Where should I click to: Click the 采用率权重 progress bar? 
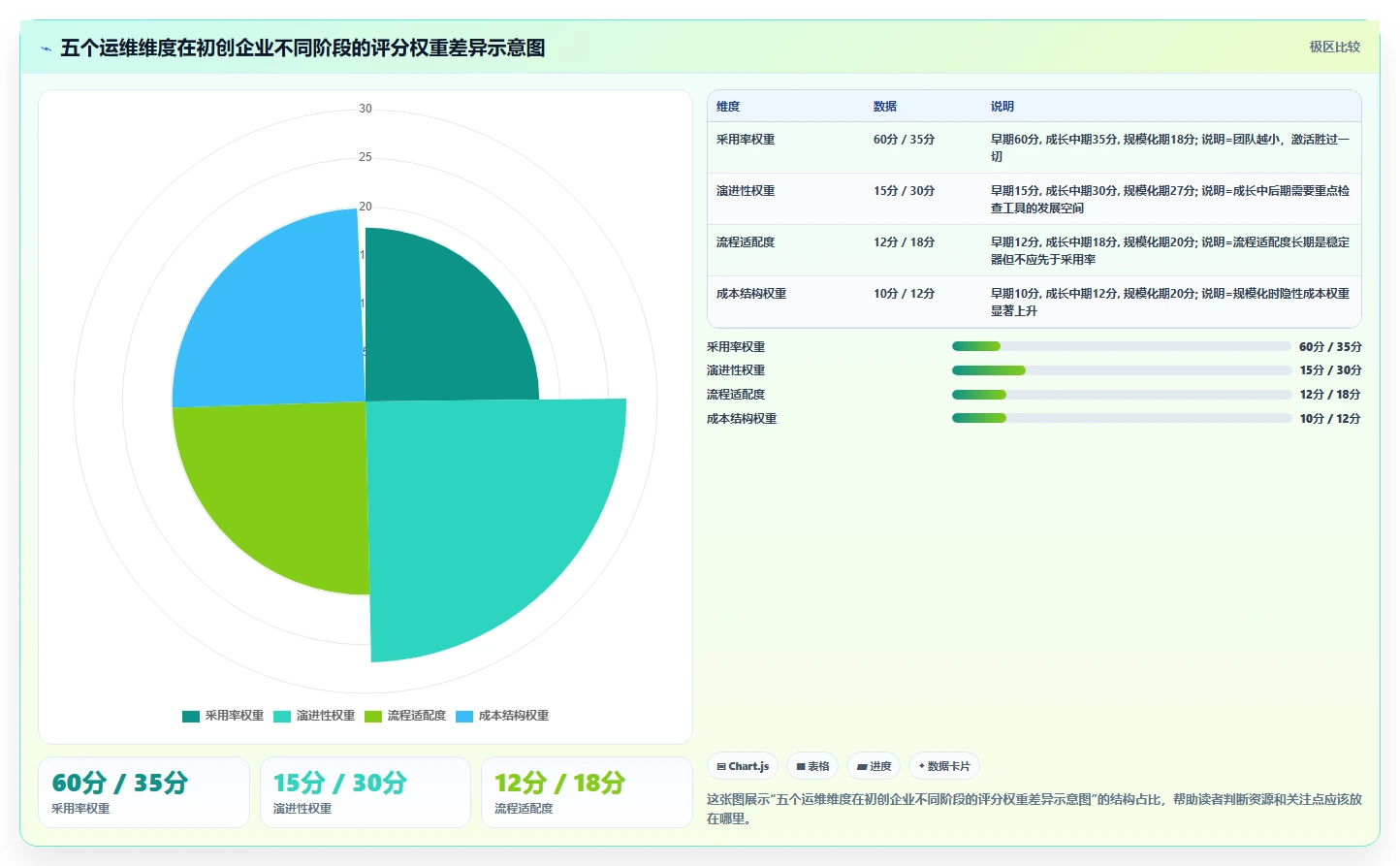coord(1122,346)
